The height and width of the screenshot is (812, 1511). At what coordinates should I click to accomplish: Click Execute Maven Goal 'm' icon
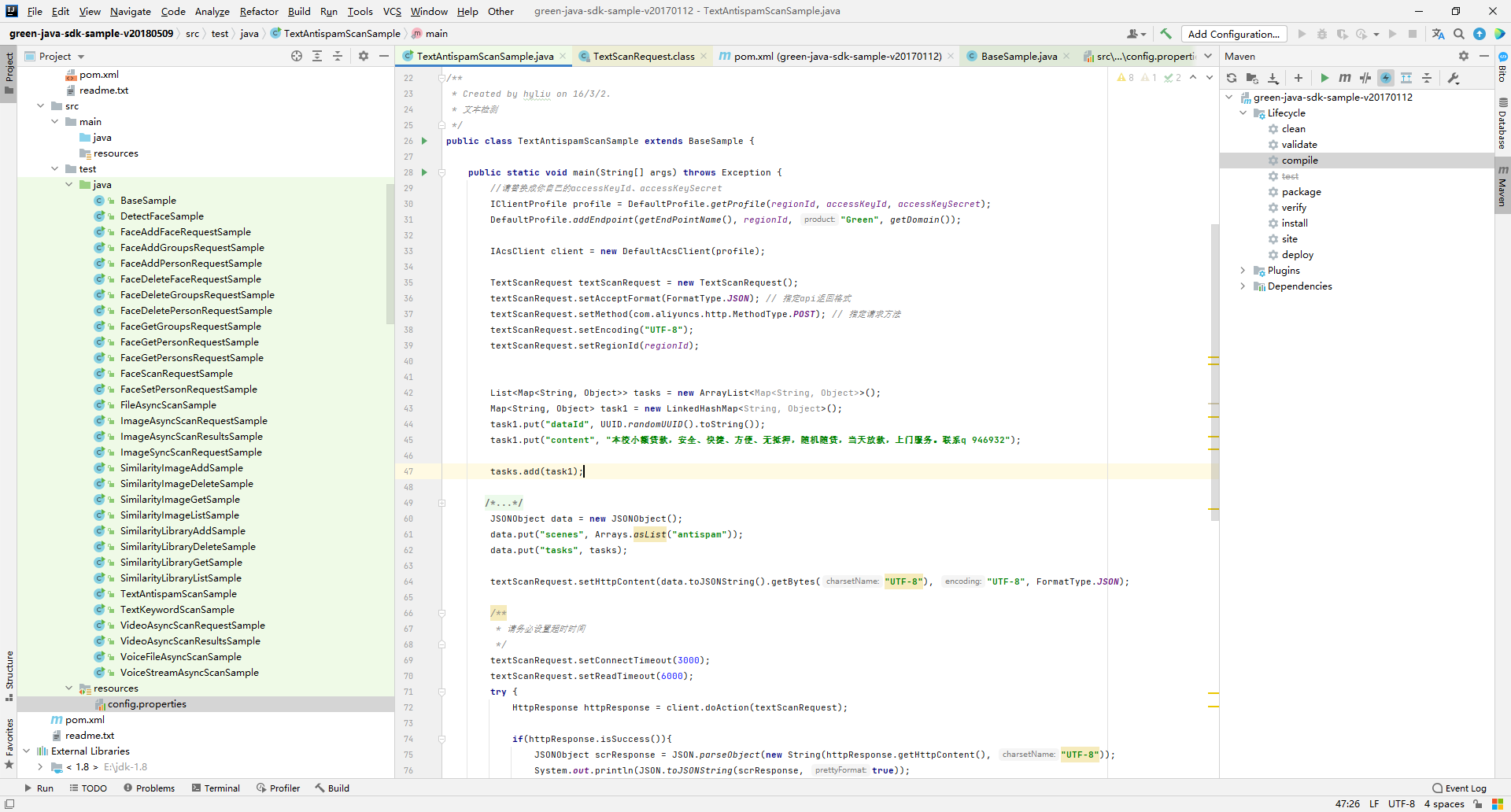(x=1345, y=78)
